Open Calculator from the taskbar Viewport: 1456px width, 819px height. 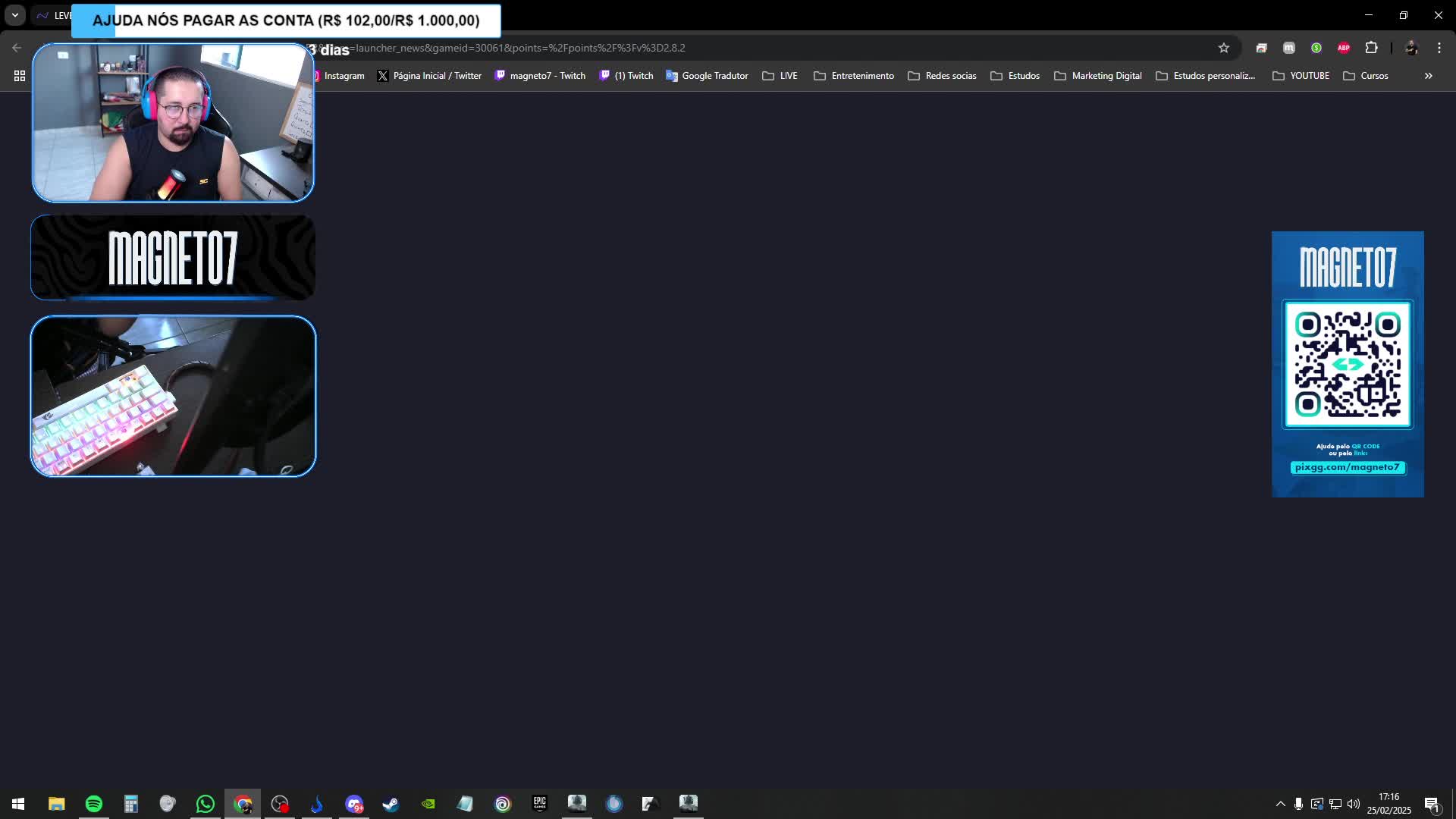coord(131,804)
